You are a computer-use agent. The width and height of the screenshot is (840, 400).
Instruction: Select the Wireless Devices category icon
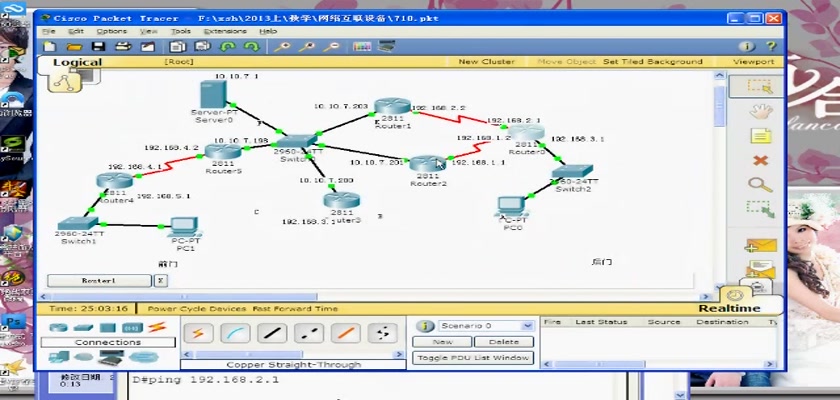click(132, 327)
